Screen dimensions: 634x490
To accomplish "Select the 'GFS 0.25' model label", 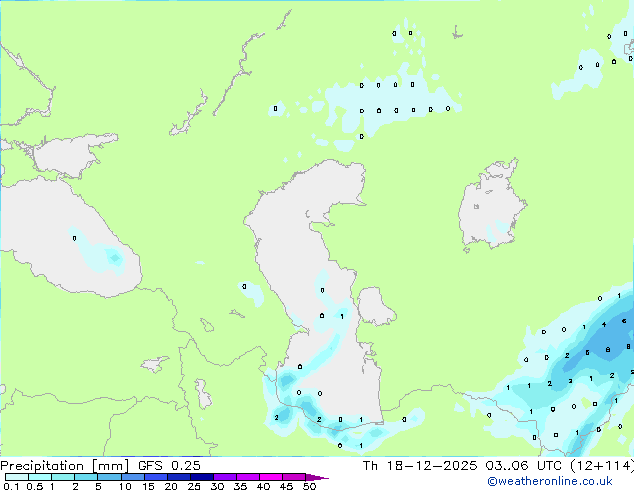I will coord(169,466).
